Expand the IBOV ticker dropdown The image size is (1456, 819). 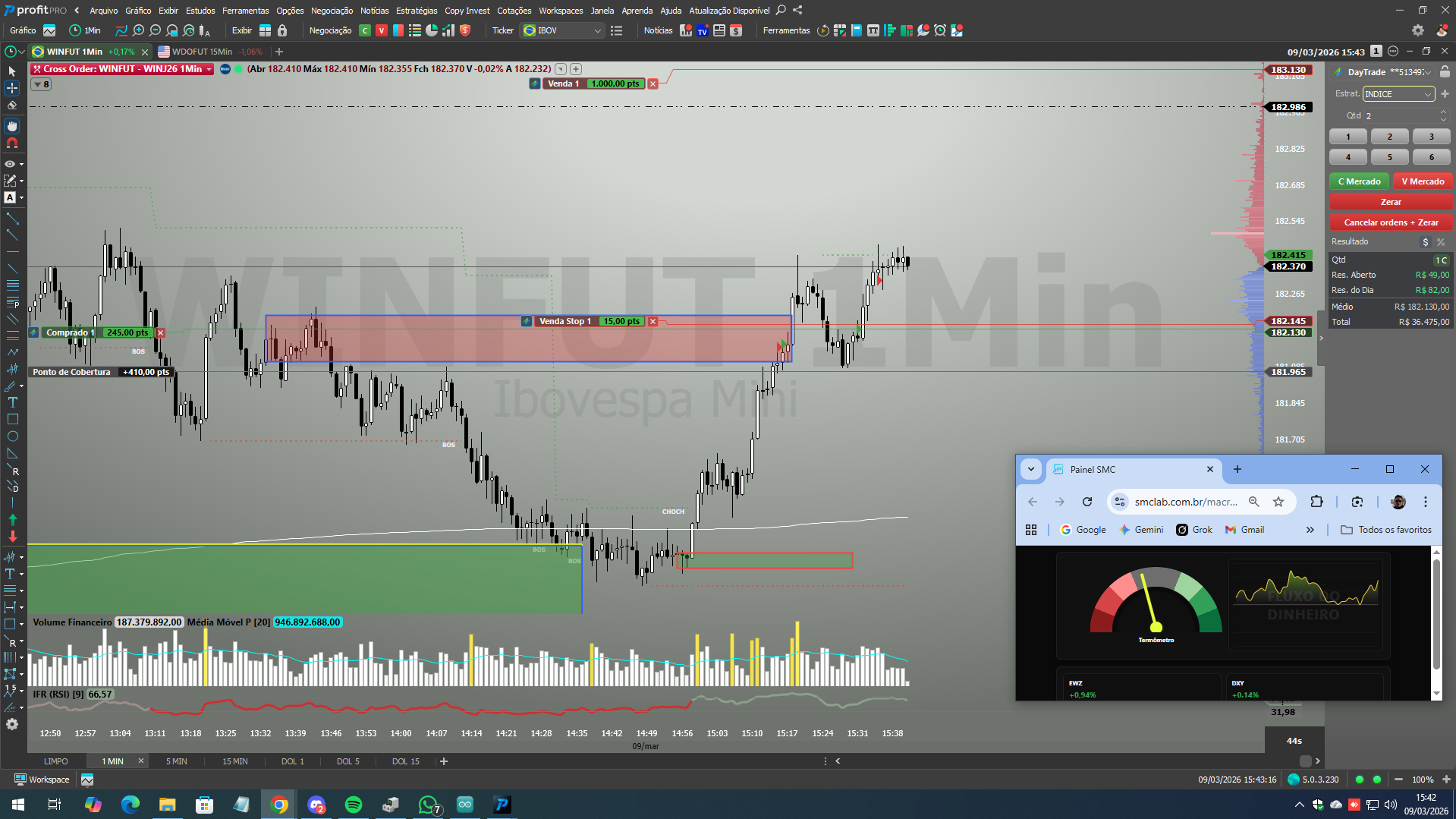597,30
